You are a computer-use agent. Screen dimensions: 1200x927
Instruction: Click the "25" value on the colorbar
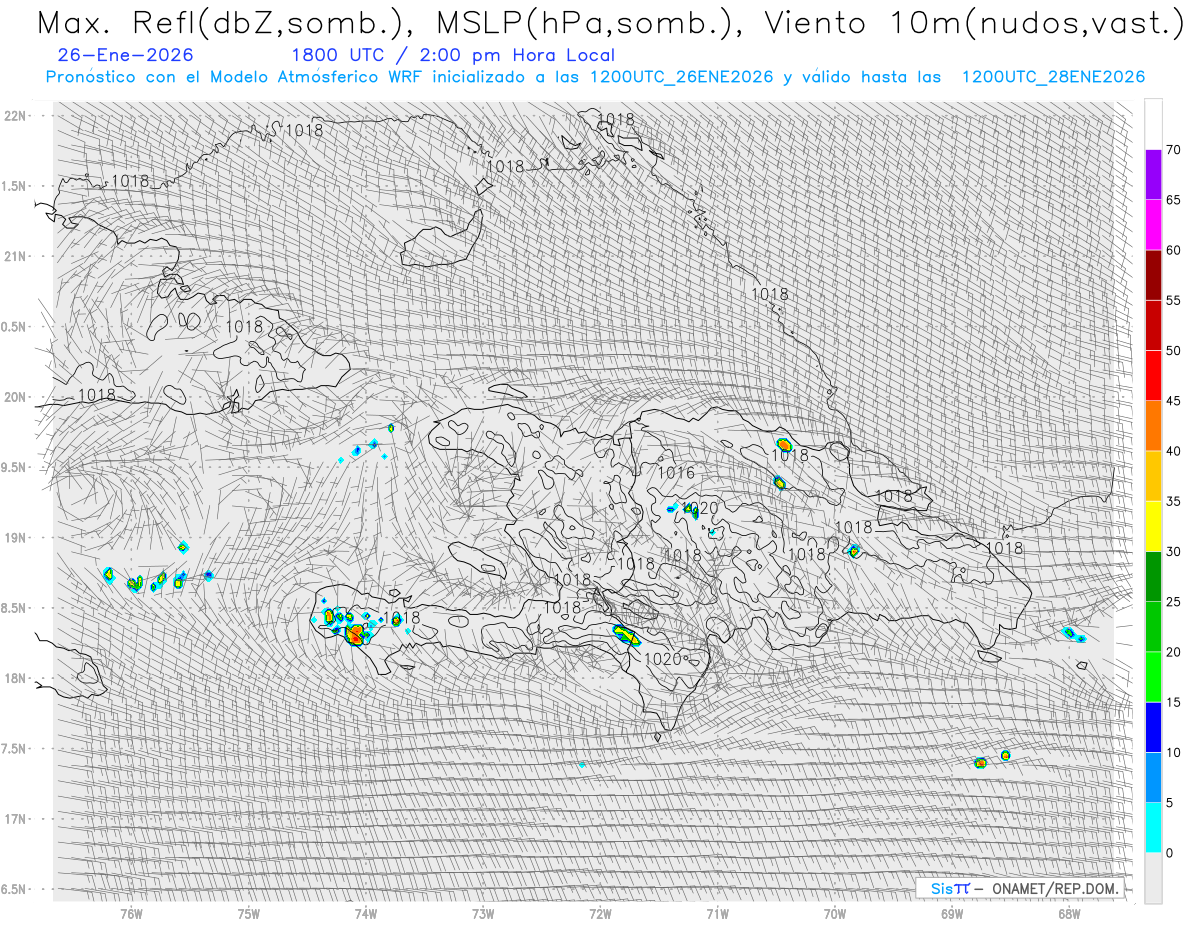tap(1173, 602)
